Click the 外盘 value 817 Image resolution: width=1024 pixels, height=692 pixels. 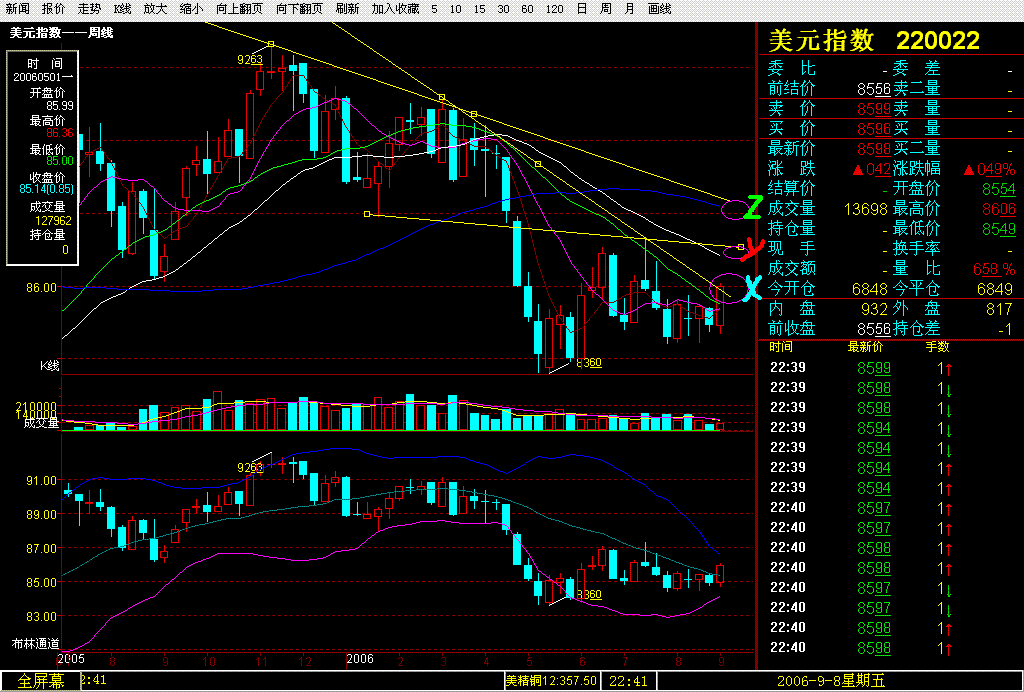click(999, 309)
